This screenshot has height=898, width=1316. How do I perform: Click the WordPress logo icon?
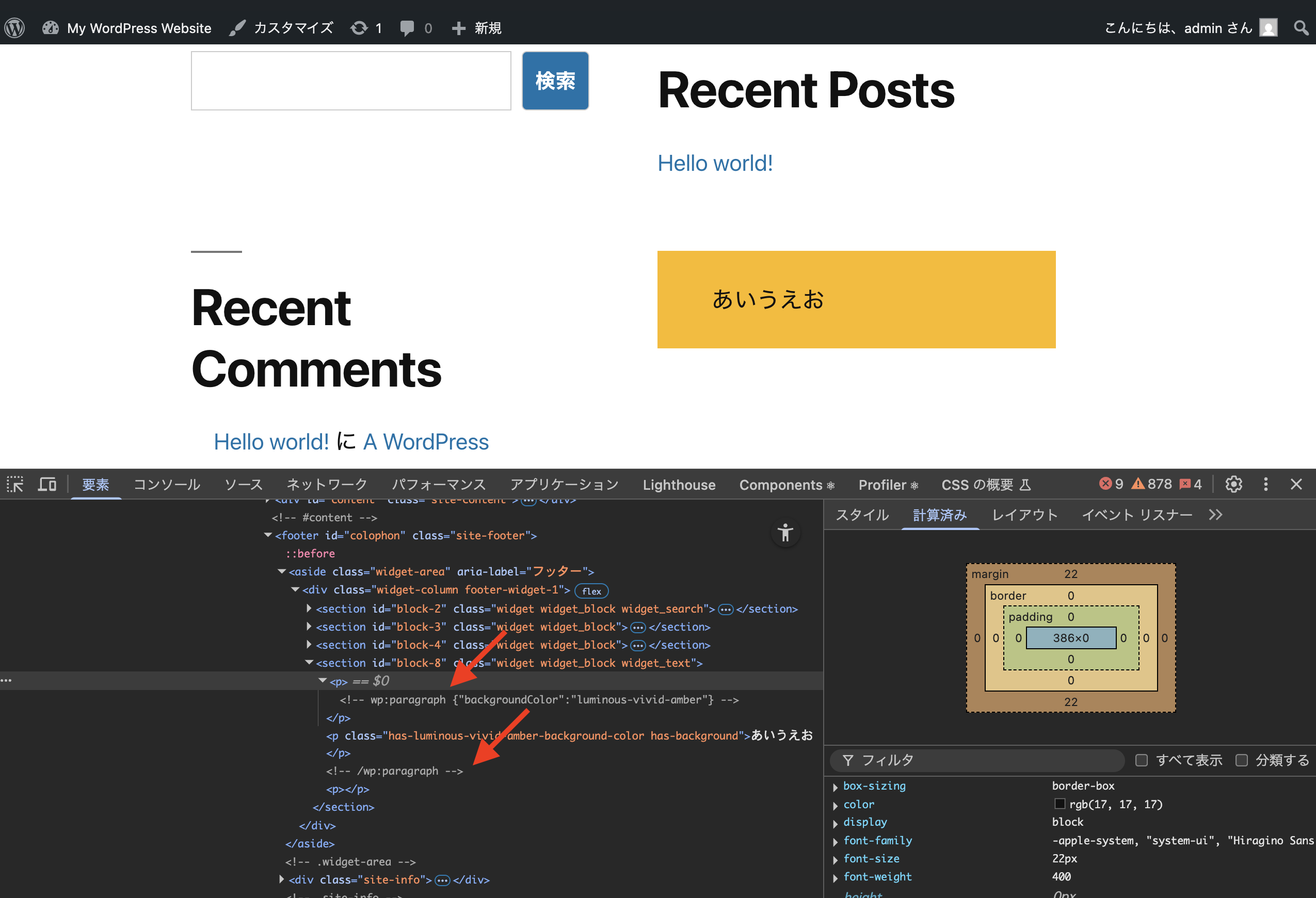tap(15, 28)
